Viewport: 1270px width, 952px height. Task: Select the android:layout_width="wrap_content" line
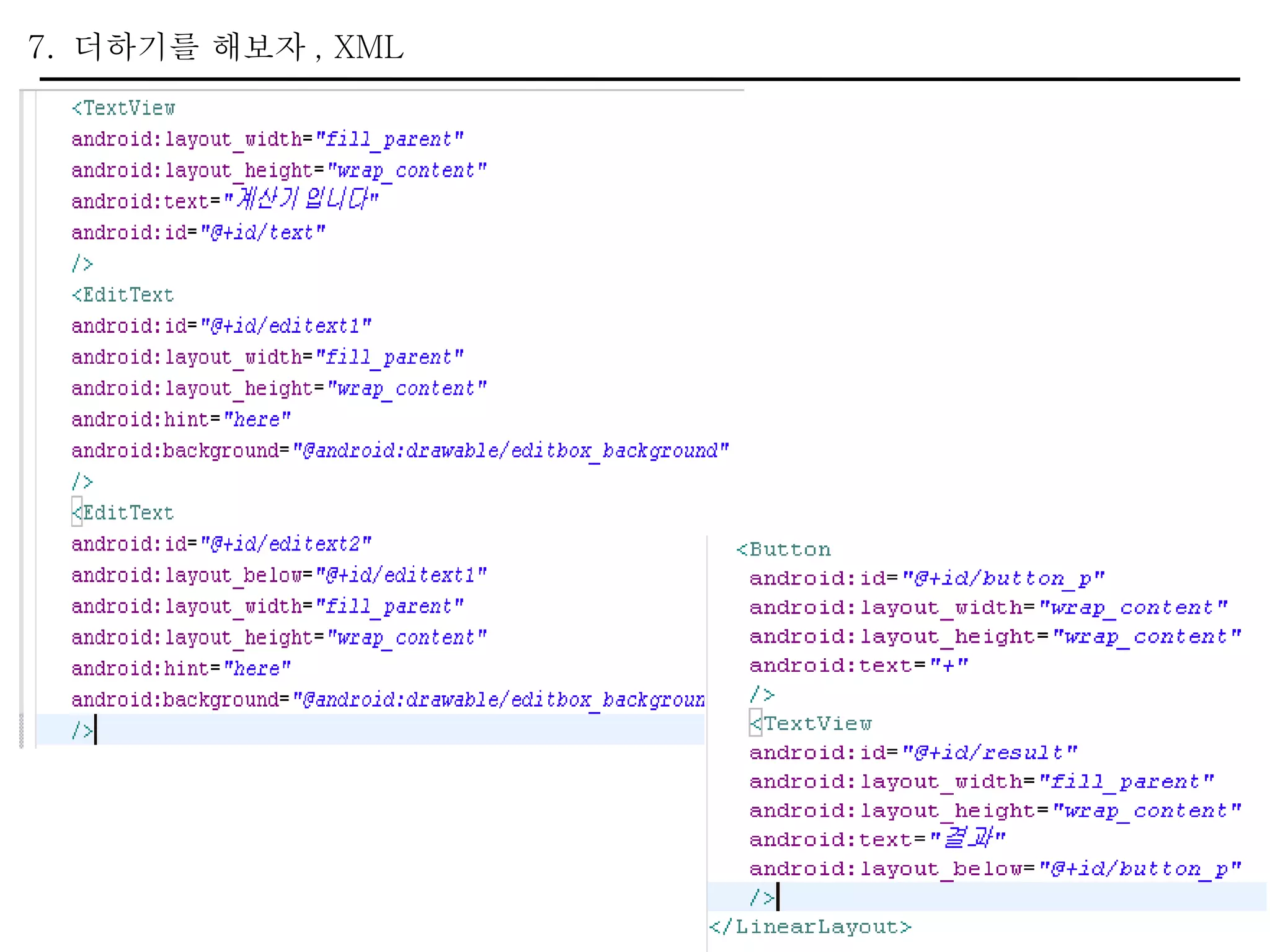pos(988,608)
